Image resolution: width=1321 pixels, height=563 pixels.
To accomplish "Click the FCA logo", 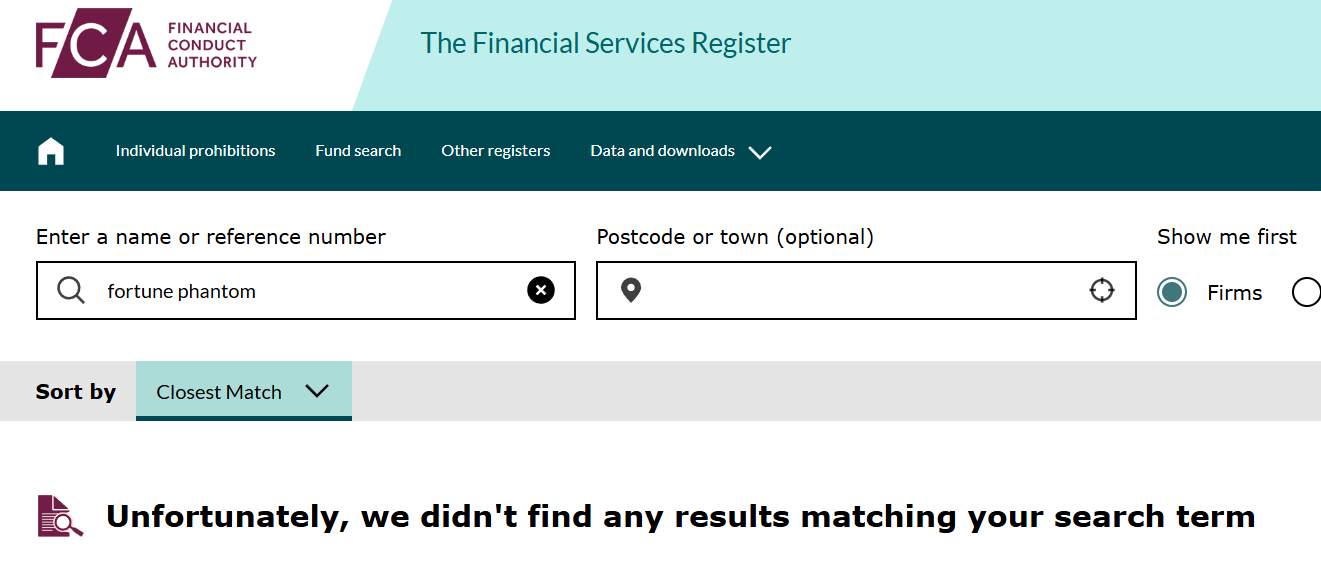I will click(146, 43).
